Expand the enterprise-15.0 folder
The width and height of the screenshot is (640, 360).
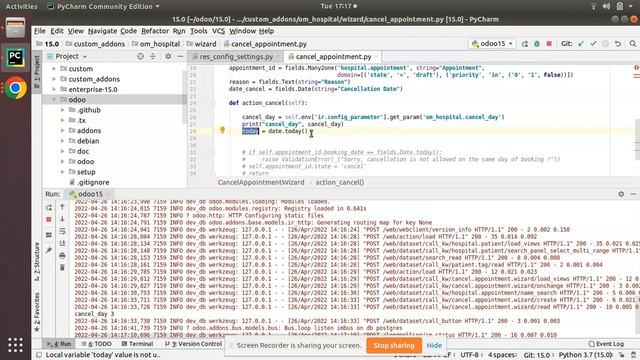(54, 89)
